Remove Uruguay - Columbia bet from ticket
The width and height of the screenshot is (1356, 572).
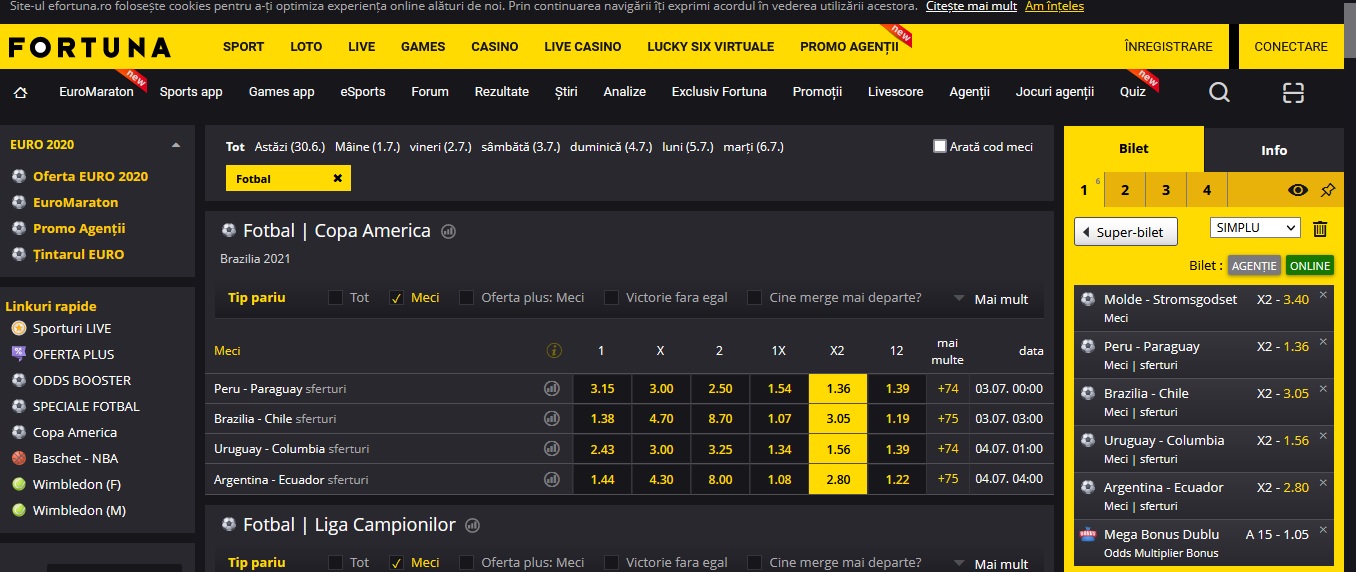click(x=1323, y=435)
